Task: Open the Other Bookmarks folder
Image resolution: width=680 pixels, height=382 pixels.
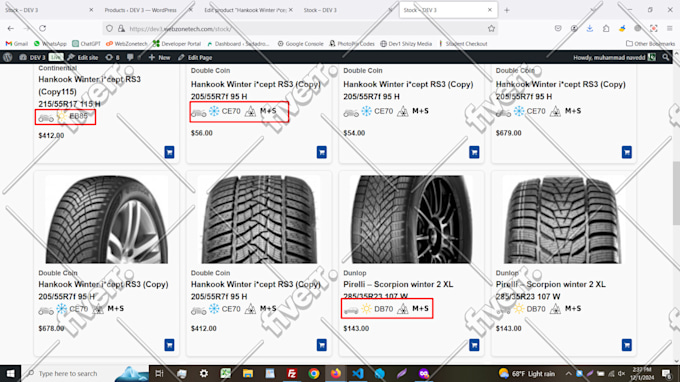Action: coord(650,44)
